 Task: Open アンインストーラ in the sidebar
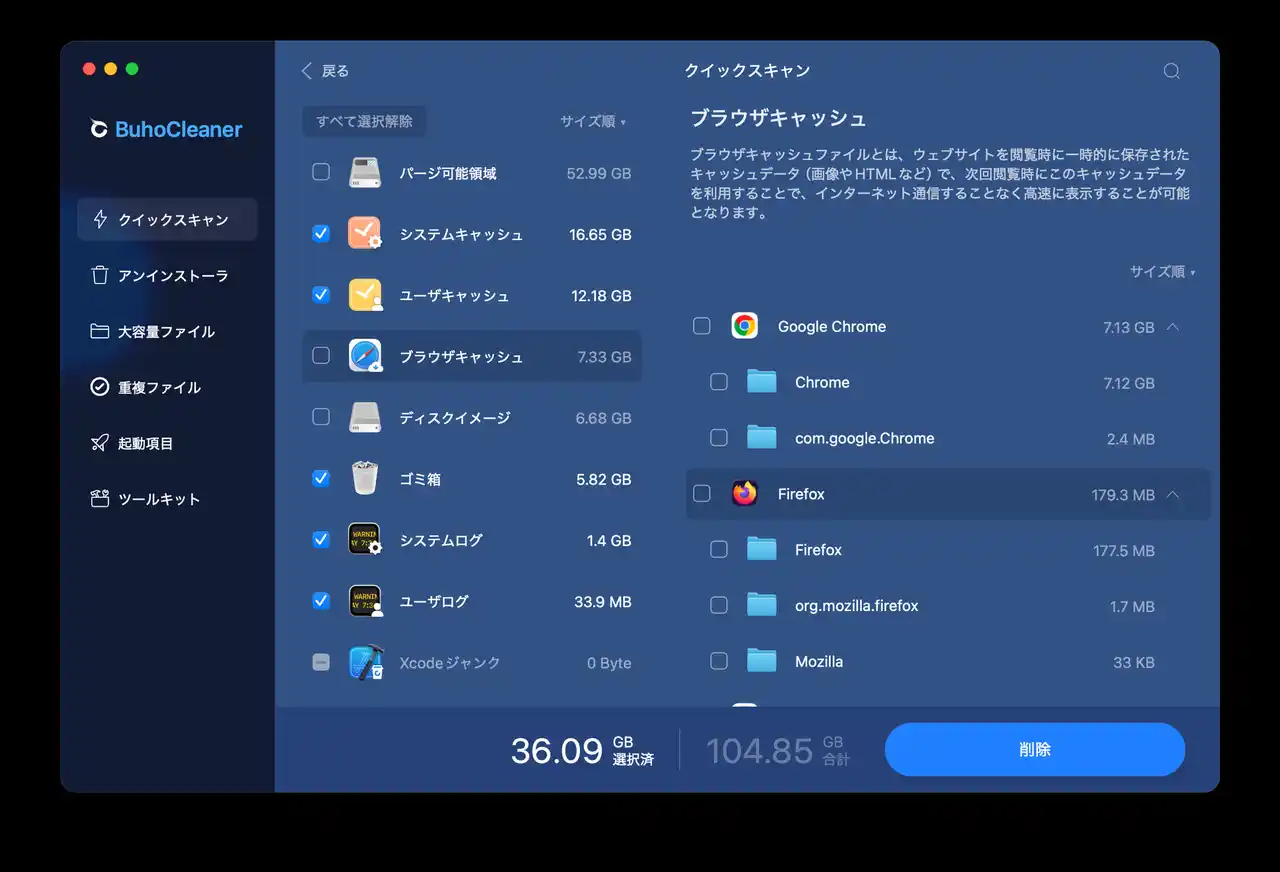click(172, 276)
